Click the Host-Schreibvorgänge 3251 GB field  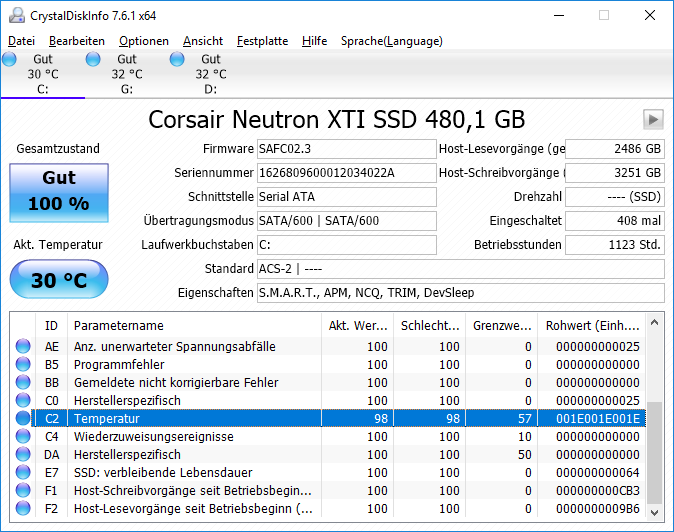(615, 173)
